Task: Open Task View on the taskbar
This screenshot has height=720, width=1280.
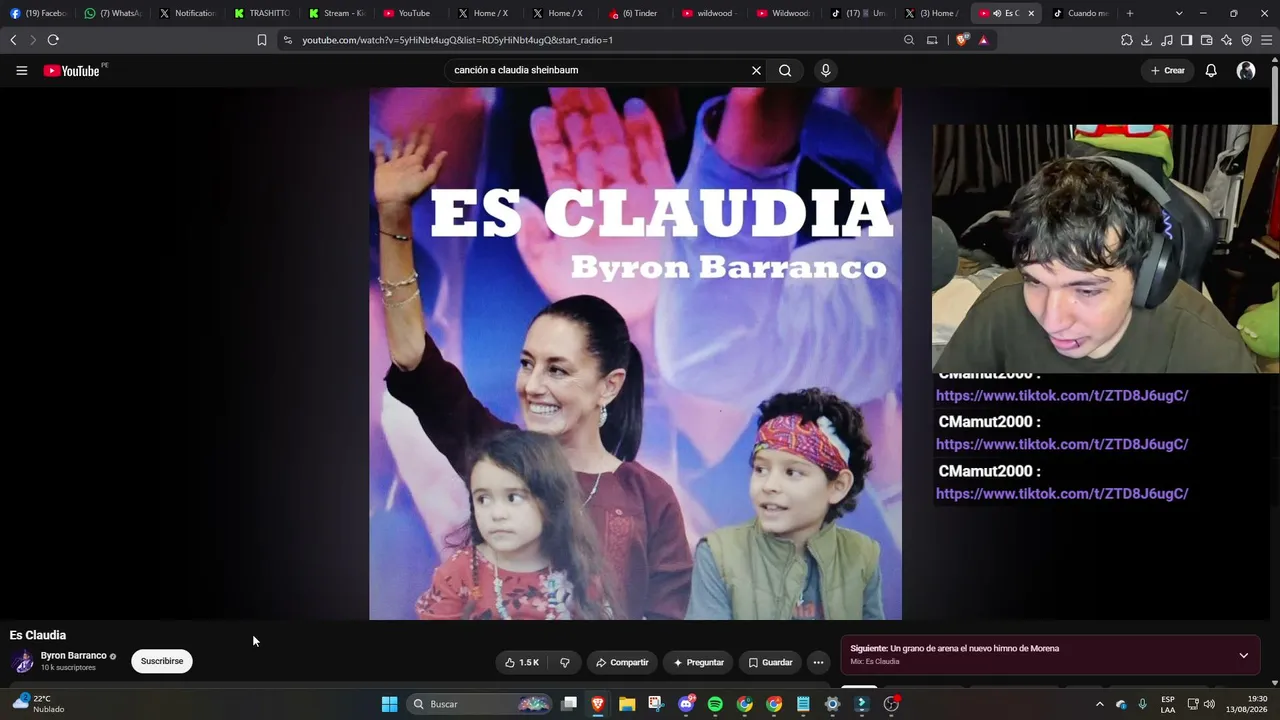Action: point(569,704)
